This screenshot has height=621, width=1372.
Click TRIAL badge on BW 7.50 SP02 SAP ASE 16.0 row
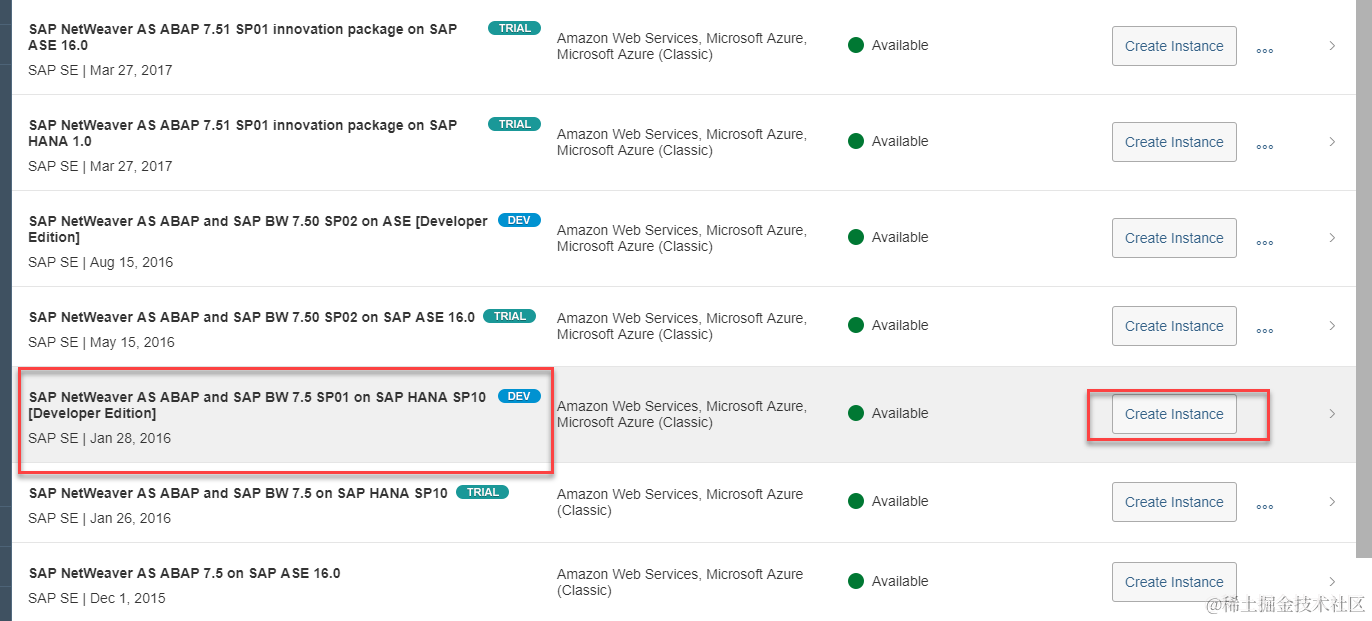(x=509, y=316)
